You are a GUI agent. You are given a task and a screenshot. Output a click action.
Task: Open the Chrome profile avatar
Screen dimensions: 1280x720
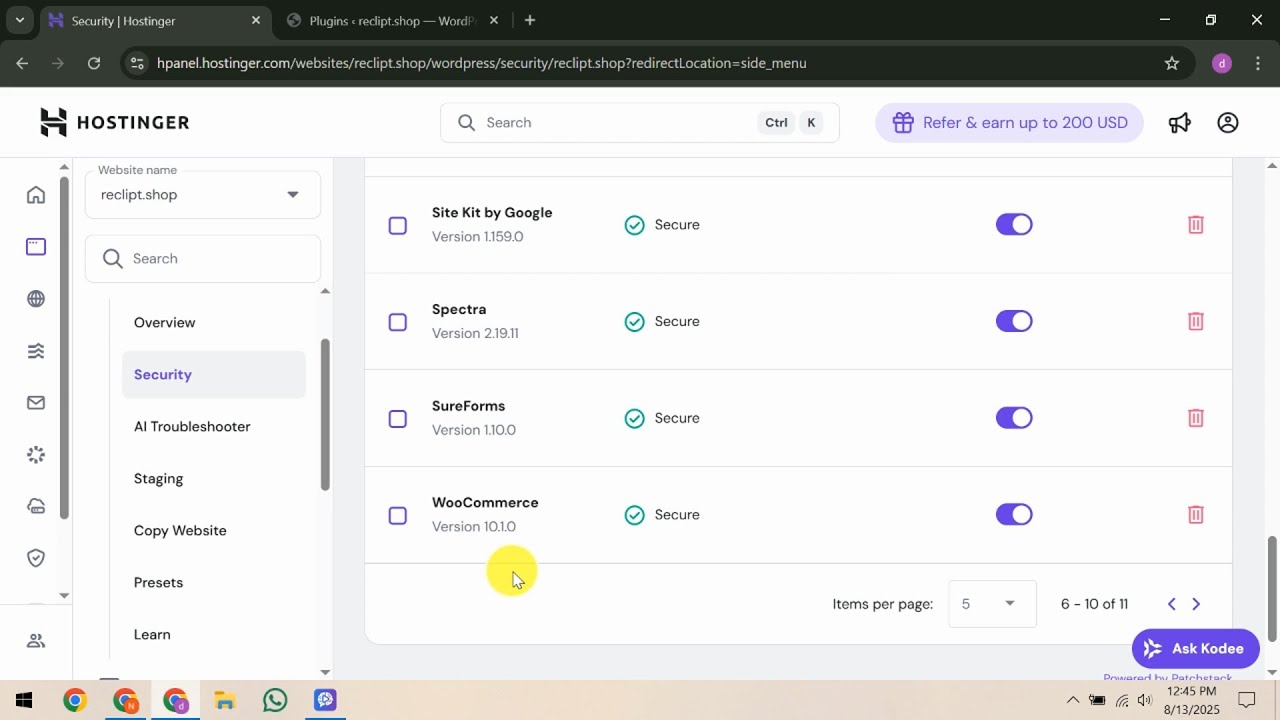point(1221,63)
